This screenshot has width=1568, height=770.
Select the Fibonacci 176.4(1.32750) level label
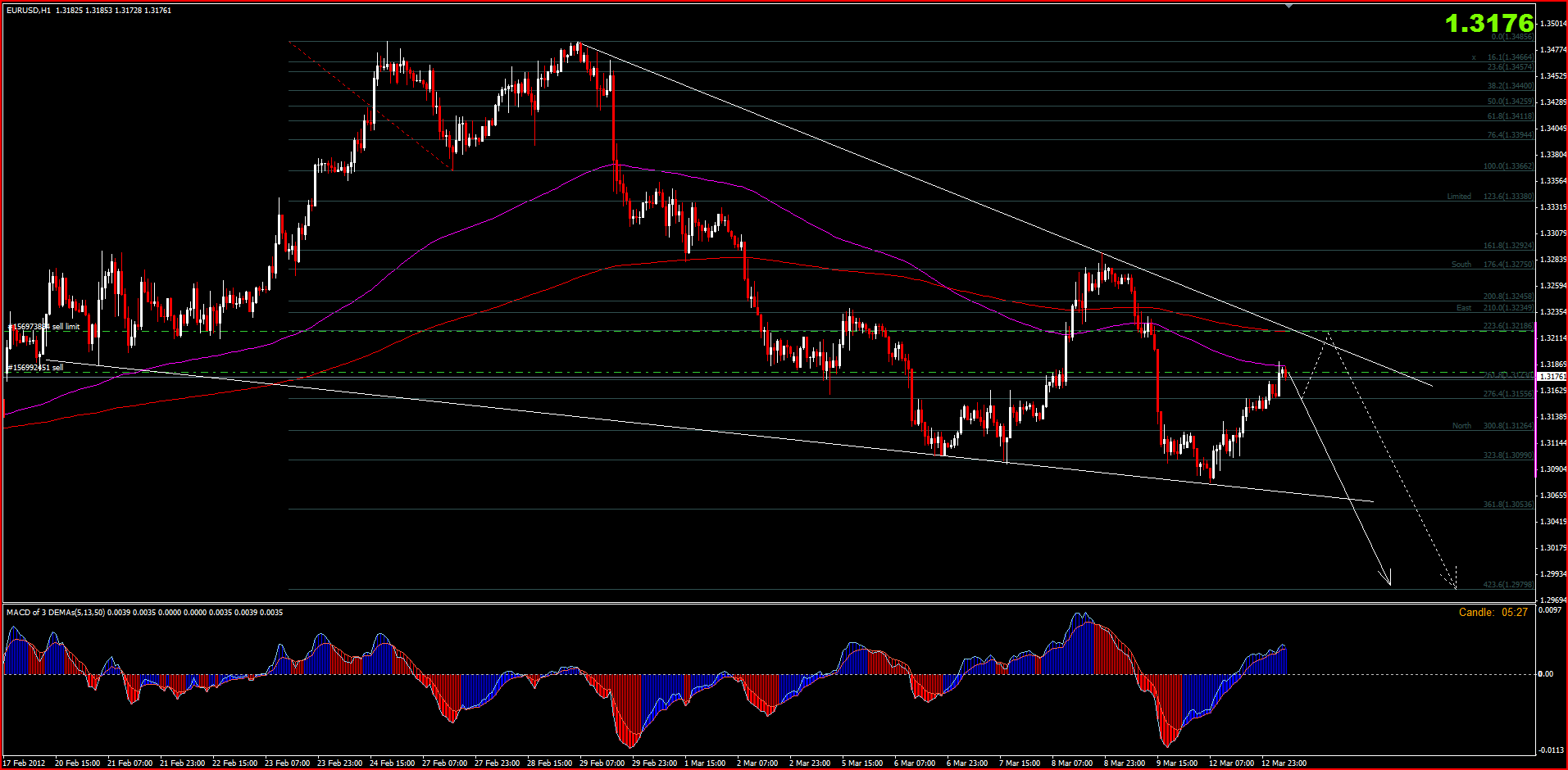point(1508,265)
